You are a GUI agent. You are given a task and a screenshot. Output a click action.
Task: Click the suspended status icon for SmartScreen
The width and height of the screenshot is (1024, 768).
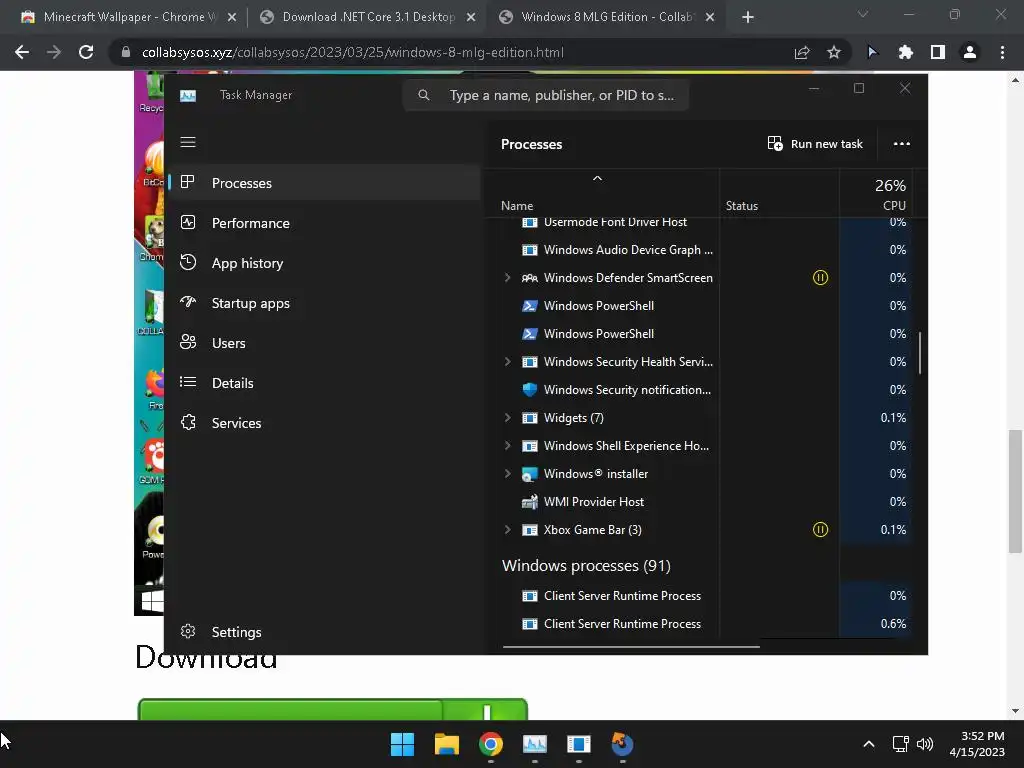(x=820, y=278)
